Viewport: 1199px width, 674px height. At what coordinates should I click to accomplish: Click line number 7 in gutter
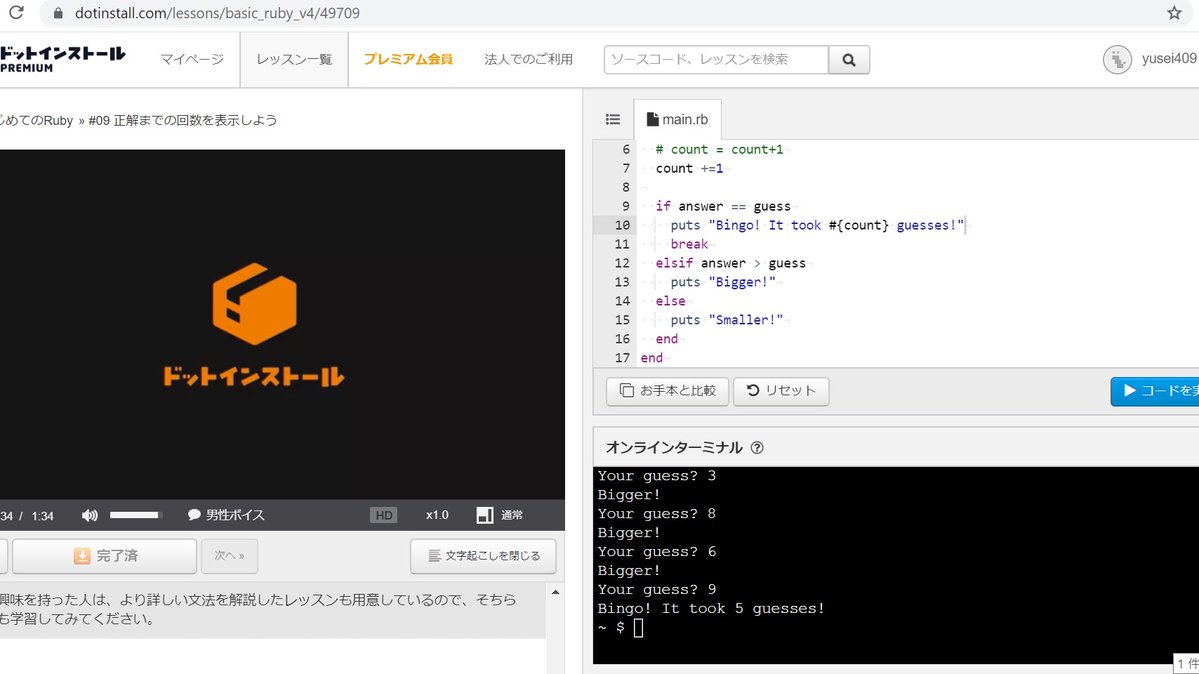pyautogui.click(x=626, y=168)
